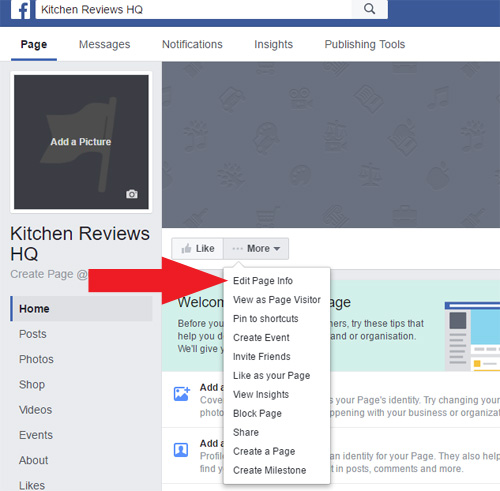This screenshot has height=491, width=500.
Task: Select Edit Page Info from menu
Action: [263, 281]
